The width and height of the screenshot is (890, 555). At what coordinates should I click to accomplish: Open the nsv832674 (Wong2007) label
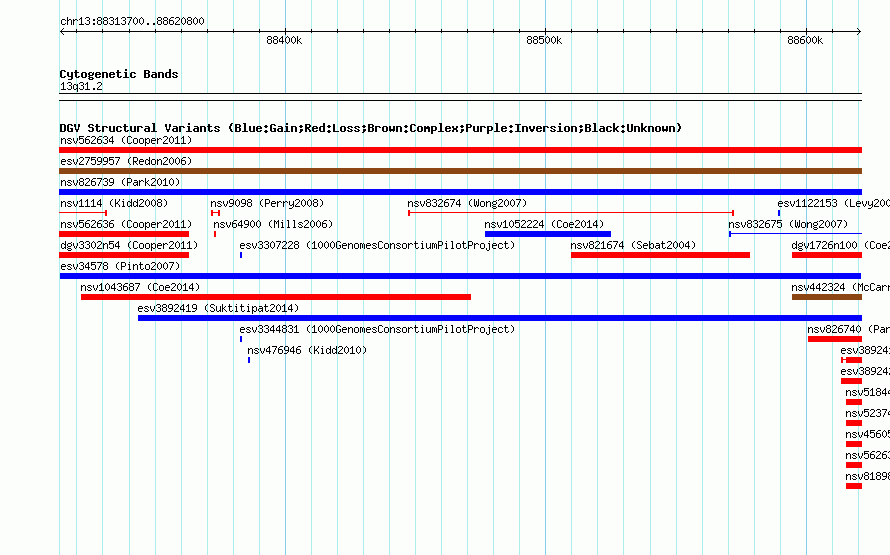point(467,203)
